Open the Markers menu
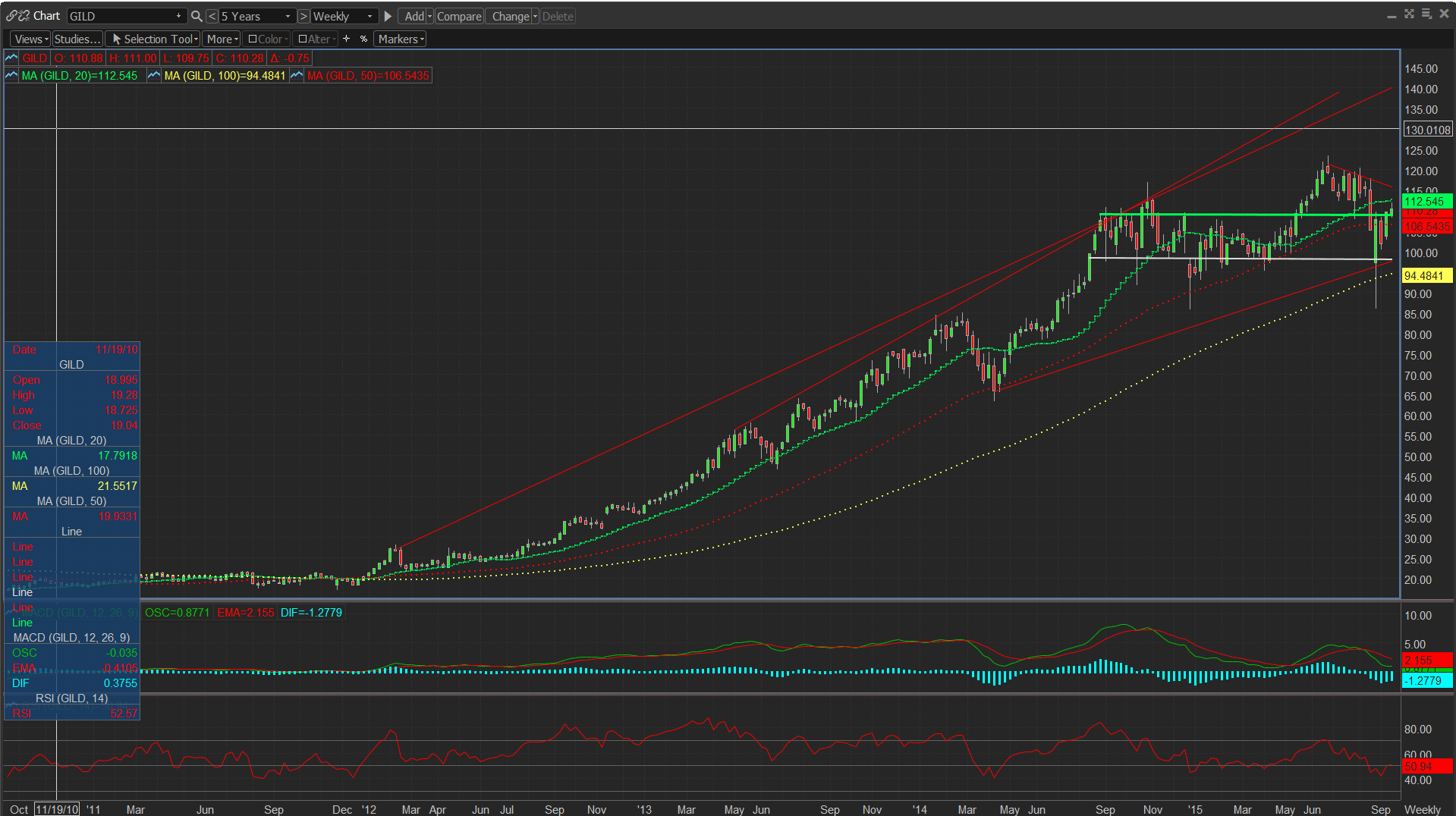1456x816 pixels. click(x=400, y=39)
